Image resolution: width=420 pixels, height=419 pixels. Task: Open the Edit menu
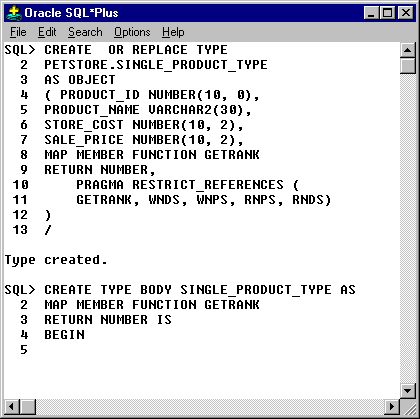47,32
